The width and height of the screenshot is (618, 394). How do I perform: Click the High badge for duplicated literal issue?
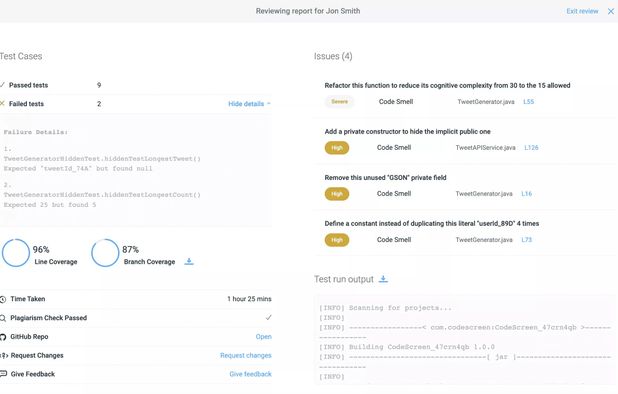coord(337,240)
